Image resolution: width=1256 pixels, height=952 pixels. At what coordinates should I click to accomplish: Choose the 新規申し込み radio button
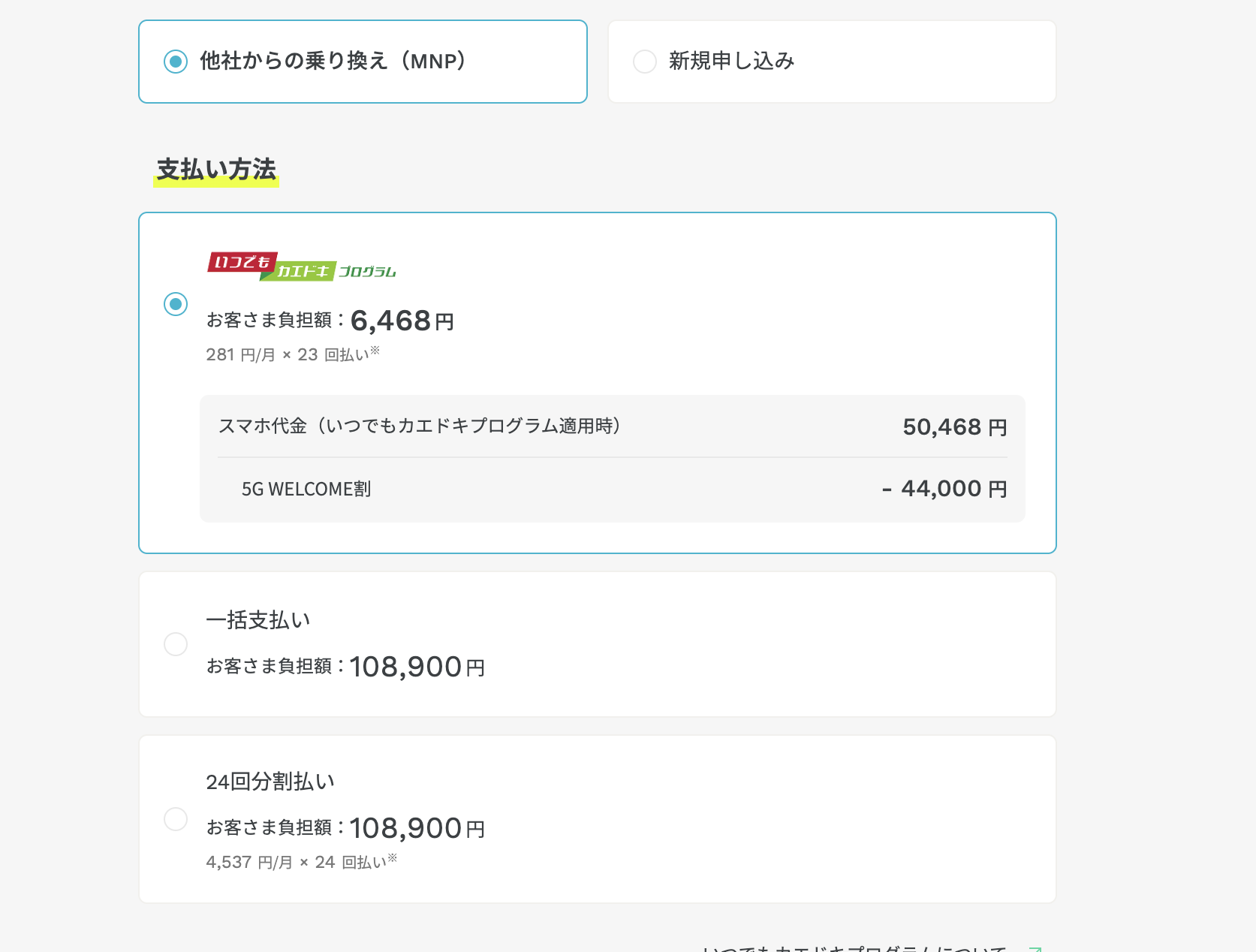click(645, 62)
